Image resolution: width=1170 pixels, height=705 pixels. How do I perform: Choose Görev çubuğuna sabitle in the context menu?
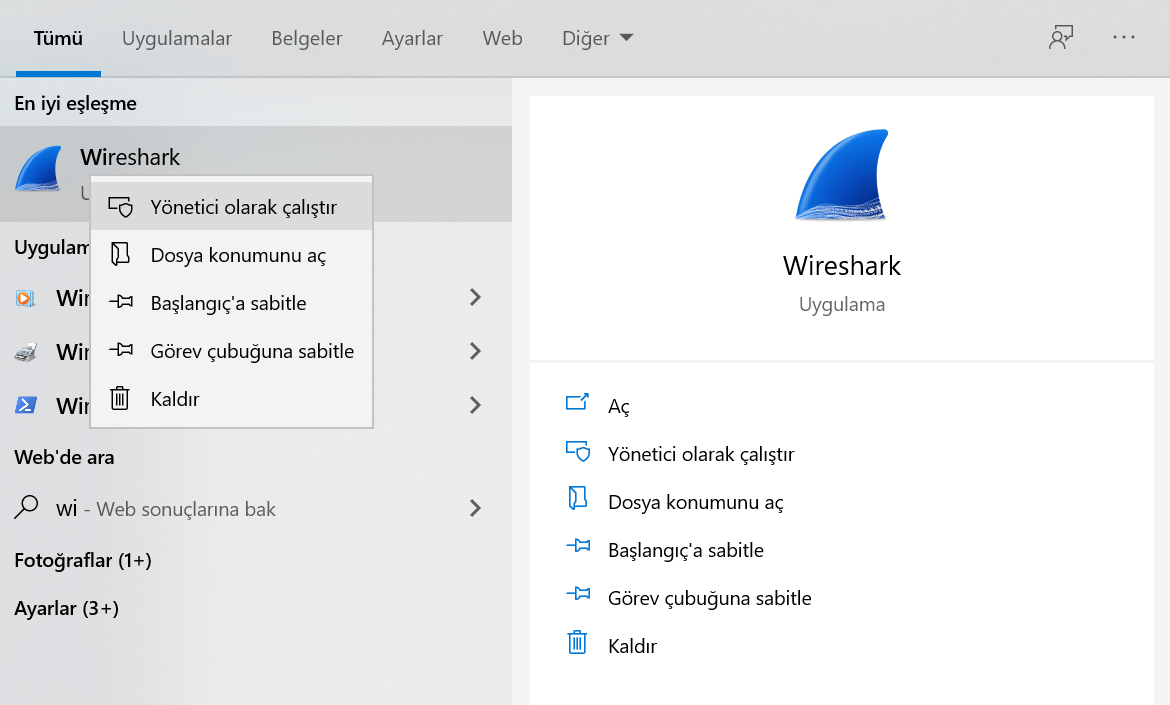pyautogui.click(x=231, y=351)
